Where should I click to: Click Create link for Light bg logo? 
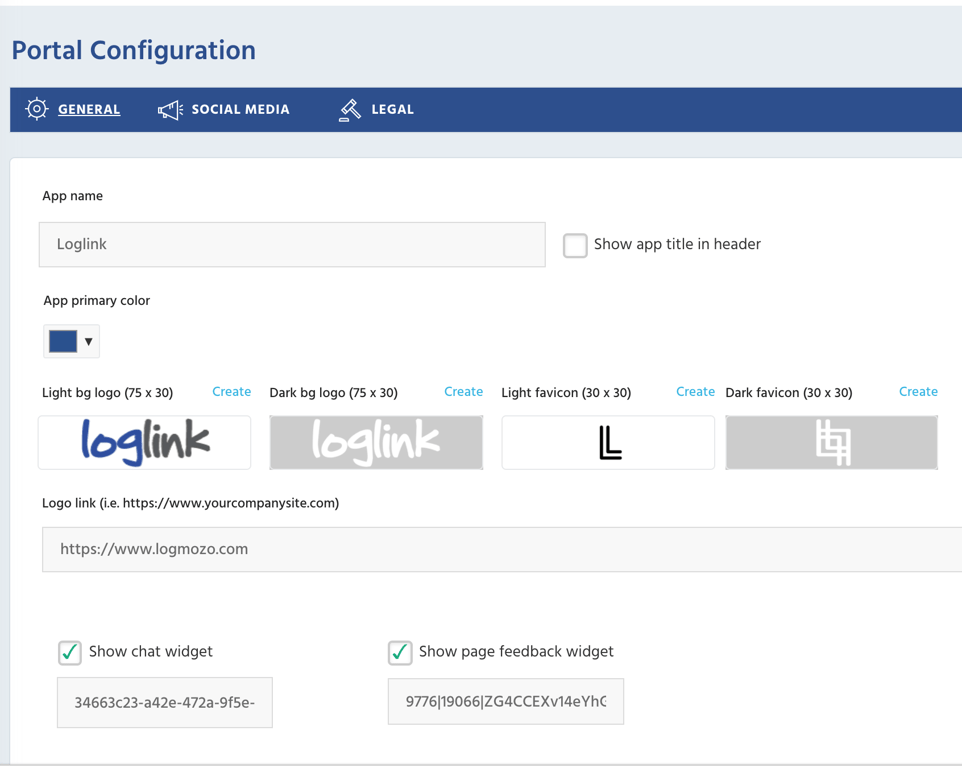click(231, 392)
